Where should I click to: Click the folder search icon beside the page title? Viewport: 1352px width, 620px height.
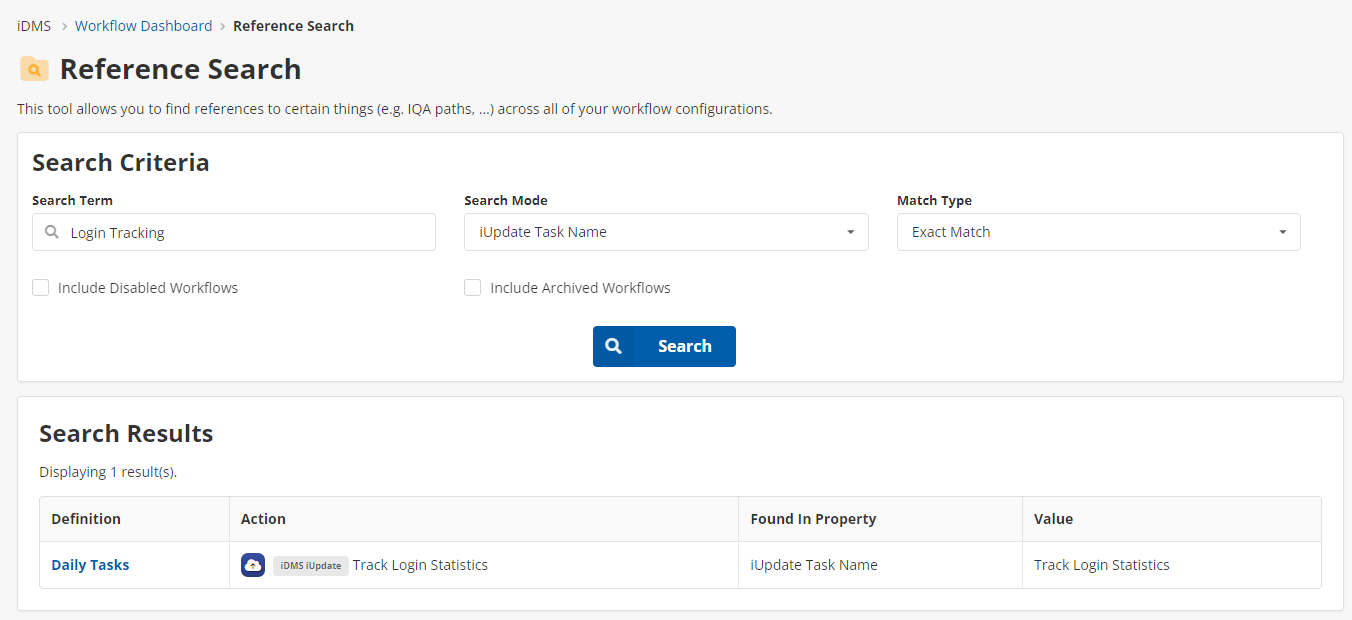coord(34,69)
